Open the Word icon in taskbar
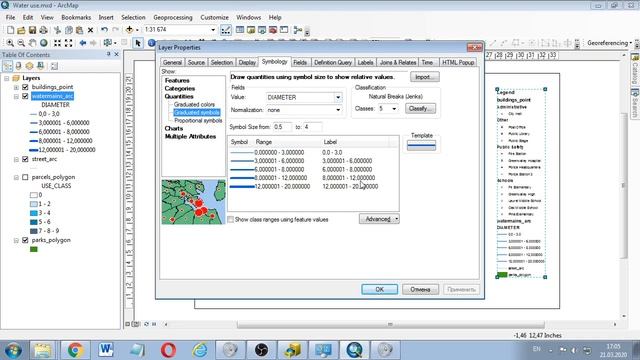This screenshot has width=640, height=360. (x=106, y=350)
